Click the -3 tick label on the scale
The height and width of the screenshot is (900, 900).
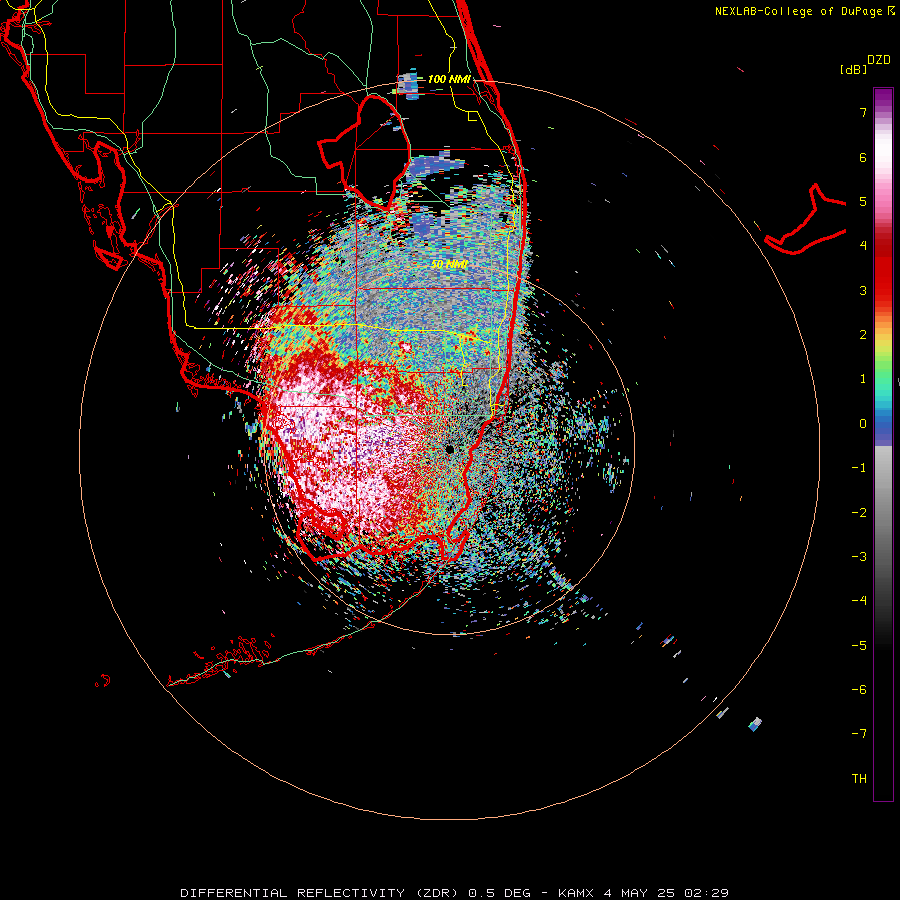[x=859, y=557]
